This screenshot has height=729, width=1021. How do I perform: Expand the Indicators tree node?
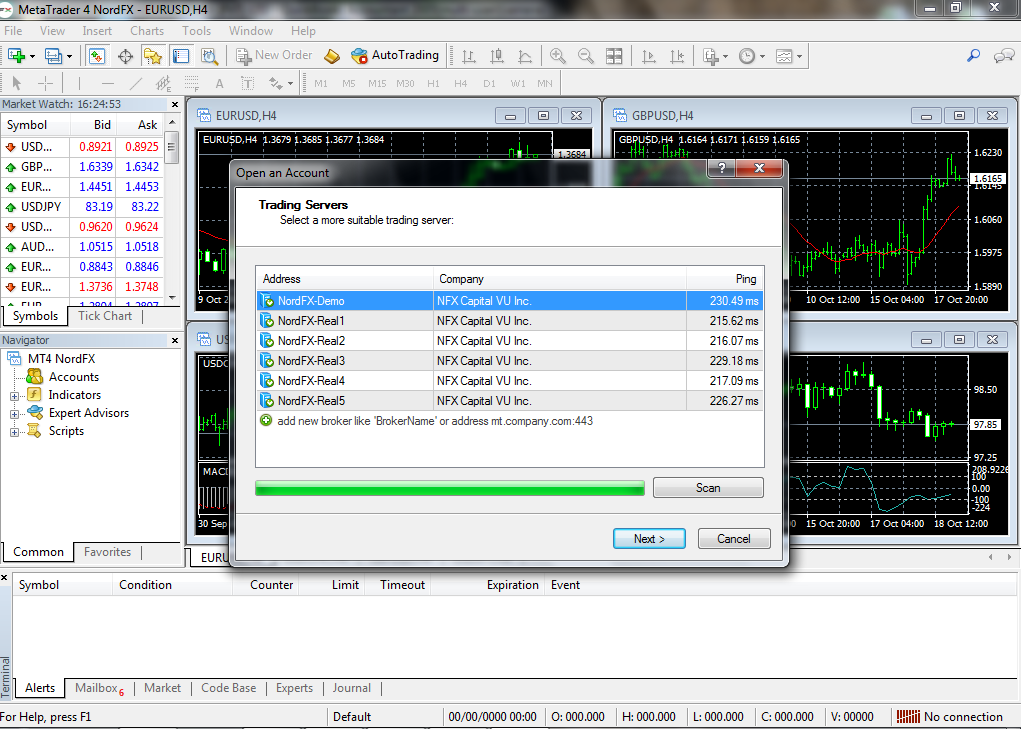14,396
